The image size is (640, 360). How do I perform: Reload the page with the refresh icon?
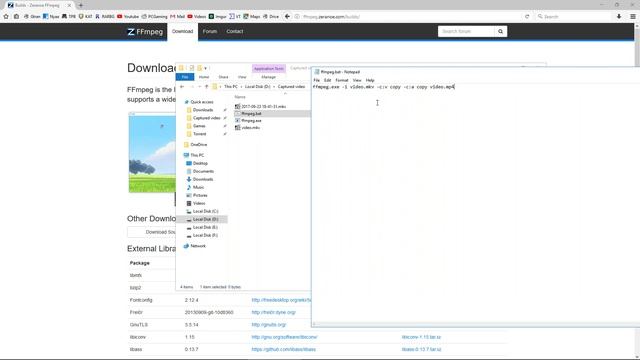coord(527,16)
